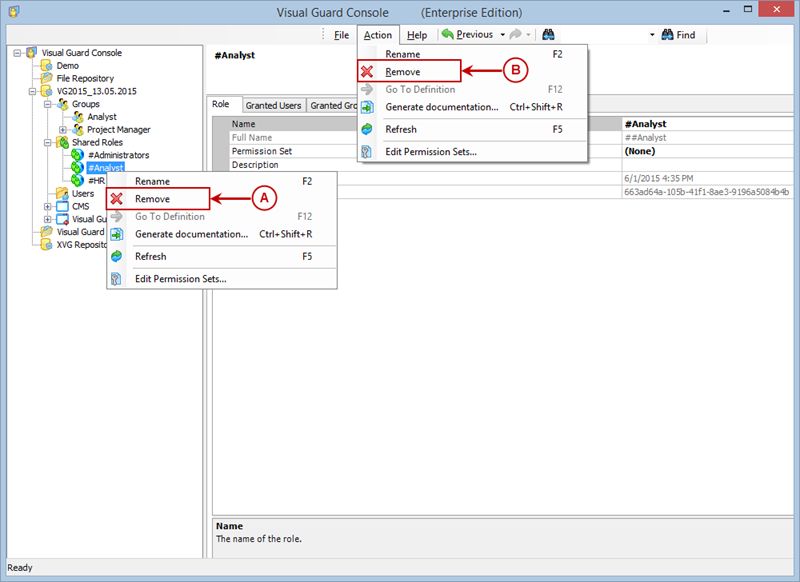Click the 6/1/2015 4:35 PM date value
Image resolution: width=800 pixels, height=582 pixels.
point(659,179)
